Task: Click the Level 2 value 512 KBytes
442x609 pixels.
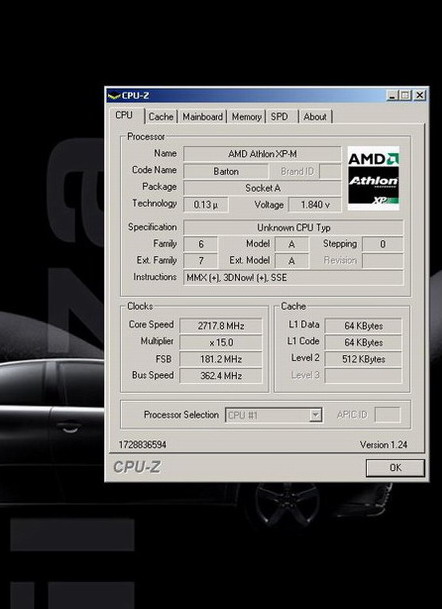Action: point(363,359)
